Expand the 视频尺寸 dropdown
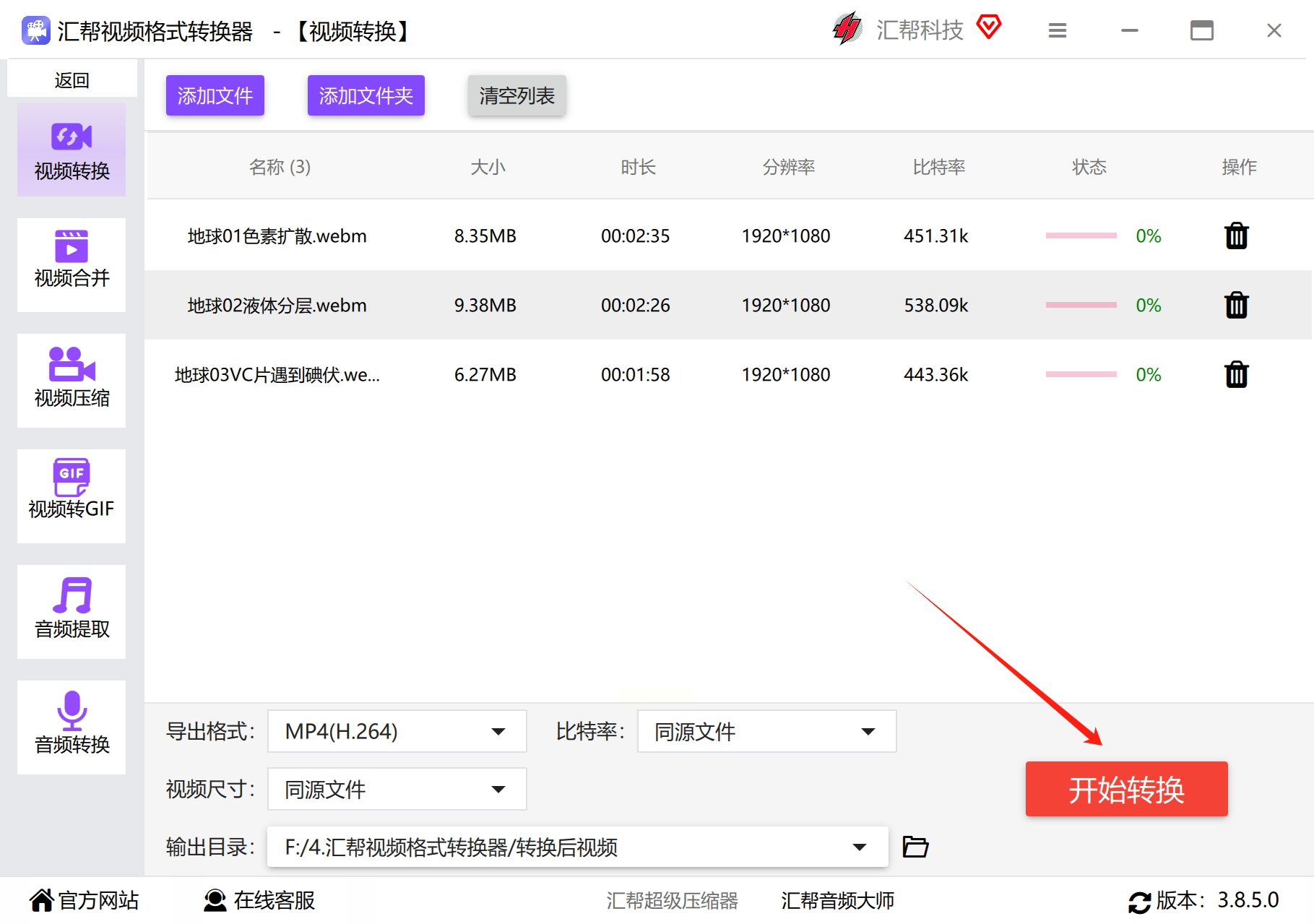The image size is (1314, 924). [397, 789]
